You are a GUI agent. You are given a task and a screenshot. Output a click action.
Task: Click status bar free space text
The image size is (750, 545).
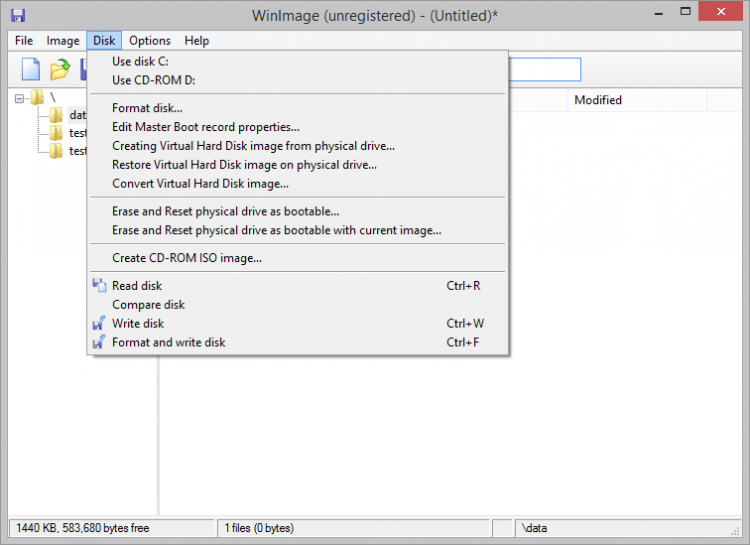point(83,528)
